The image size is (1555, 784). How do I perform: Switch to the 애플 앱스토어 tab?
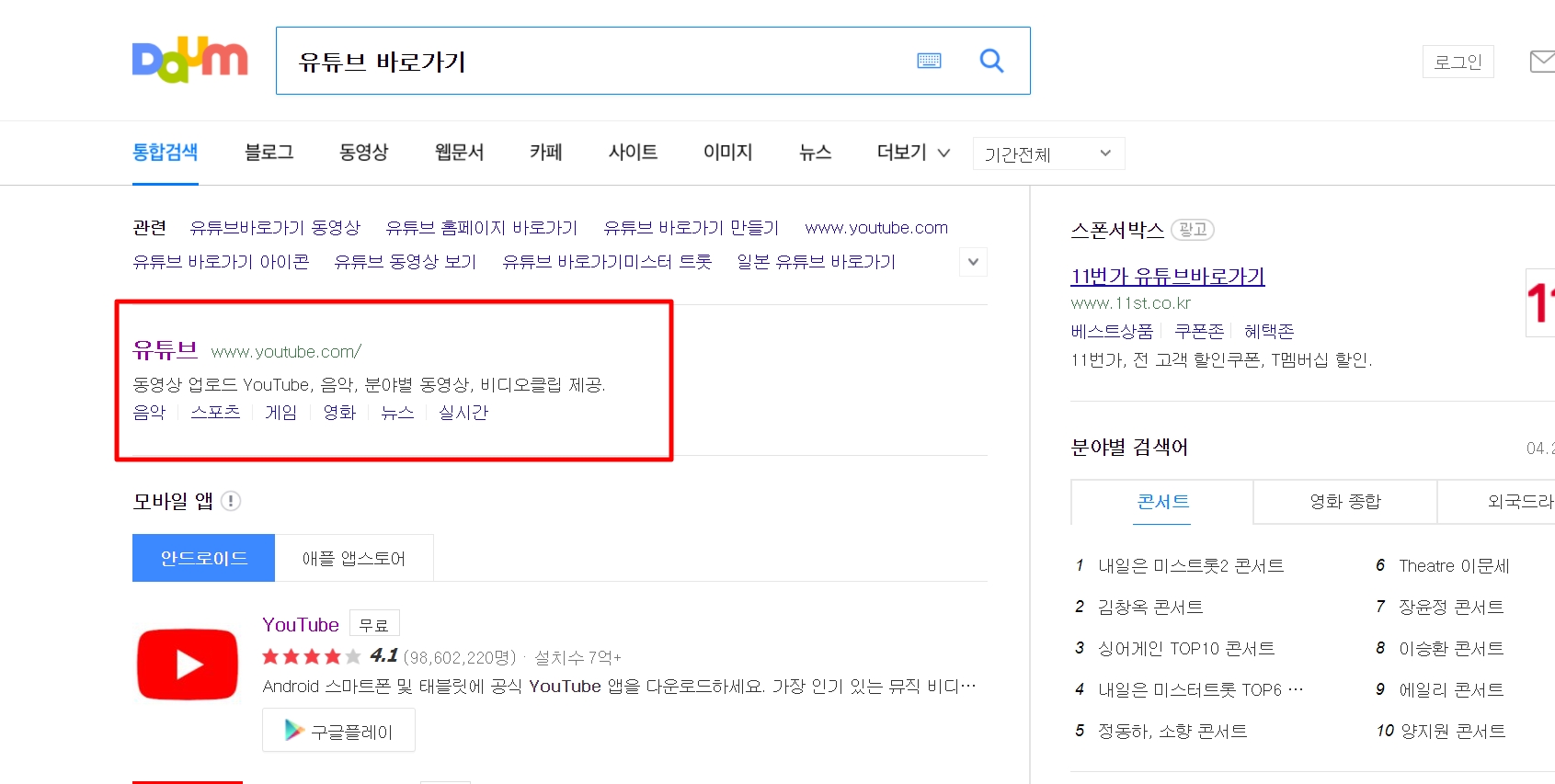(x=354, y=558)
